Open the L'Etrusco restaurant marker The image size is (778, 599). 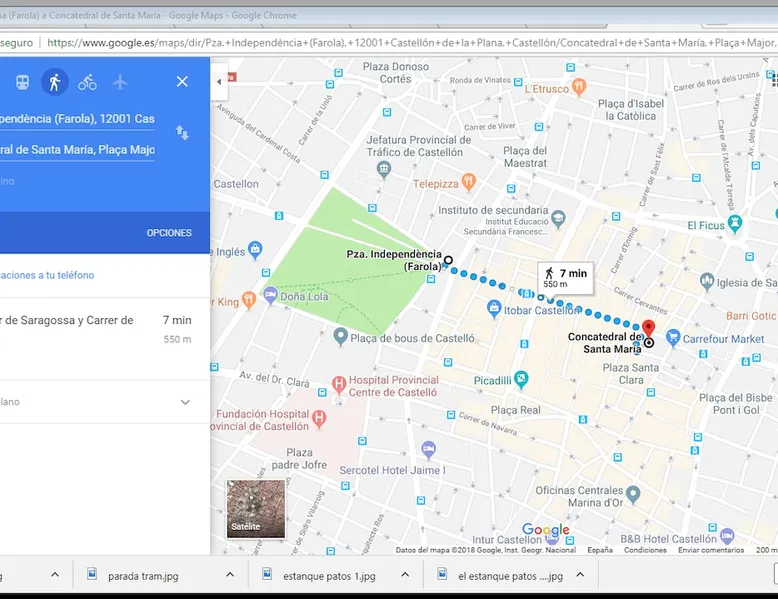pos(579,87)
